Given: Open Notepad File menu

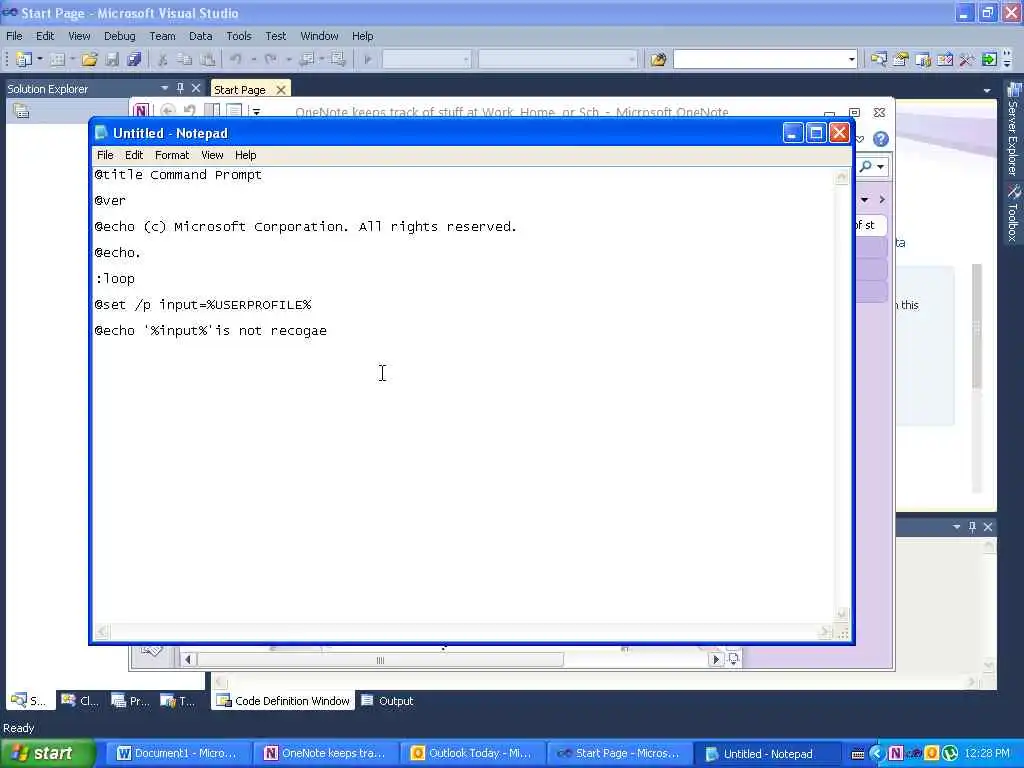Looking at the screenshot, I should pos(105,155).
